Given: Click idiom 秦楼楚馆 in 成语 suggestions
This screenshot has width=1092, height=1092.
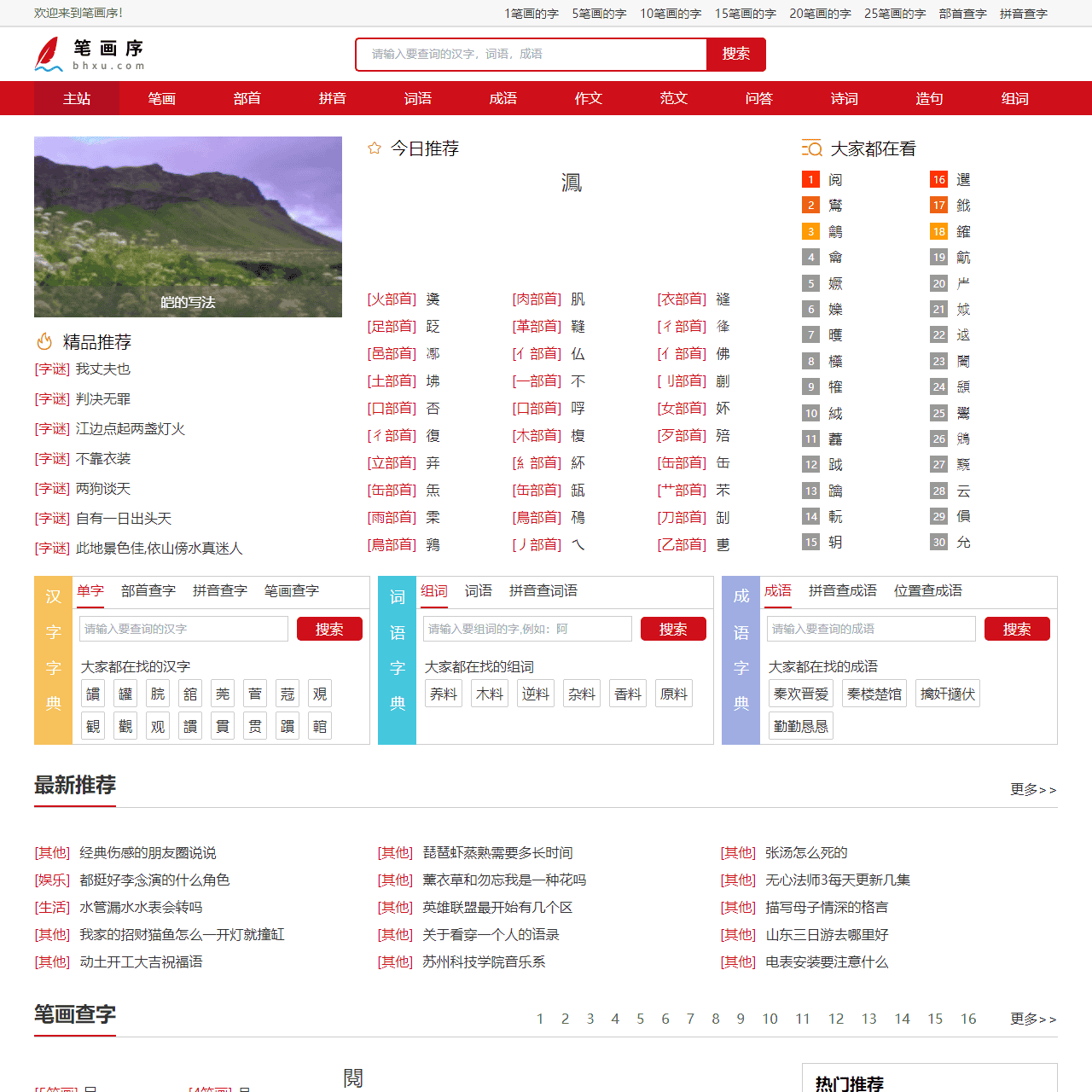Looking at the screenshot, I should 874,694.
